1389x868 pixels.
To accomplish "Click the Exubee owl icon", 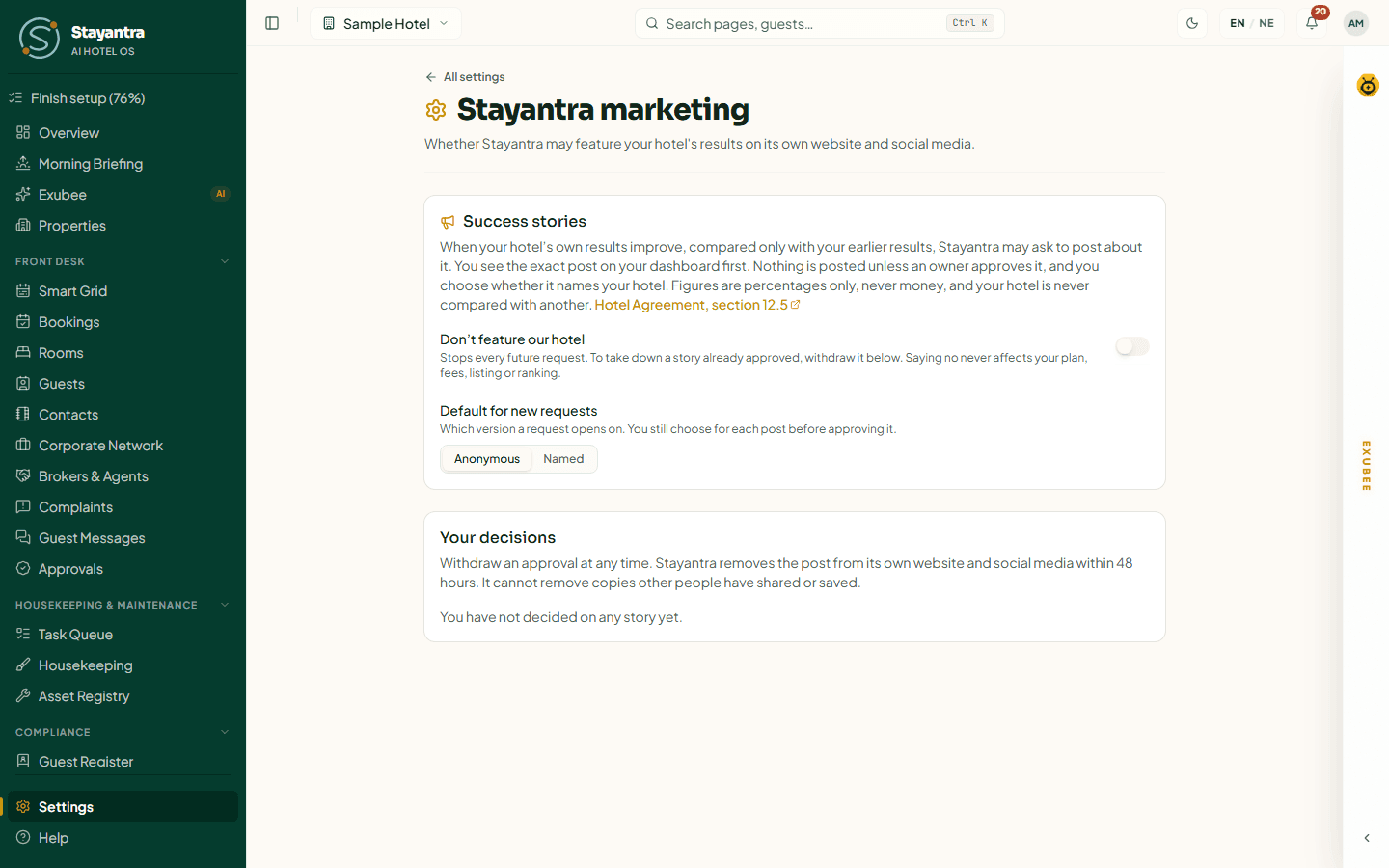I will coord(1368,86).
